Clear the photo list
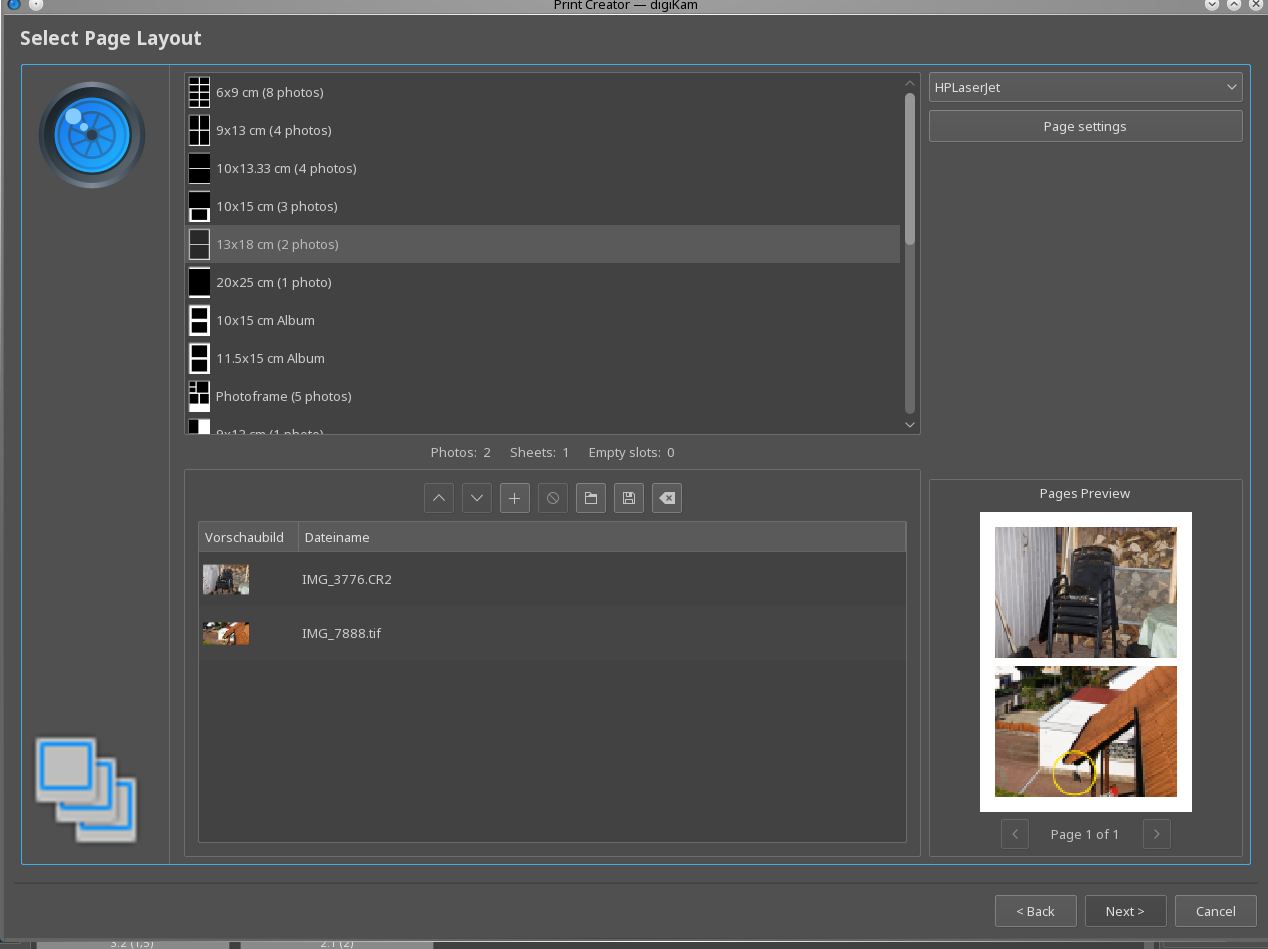Screen dimensions: 1268x949 (667, 498)
